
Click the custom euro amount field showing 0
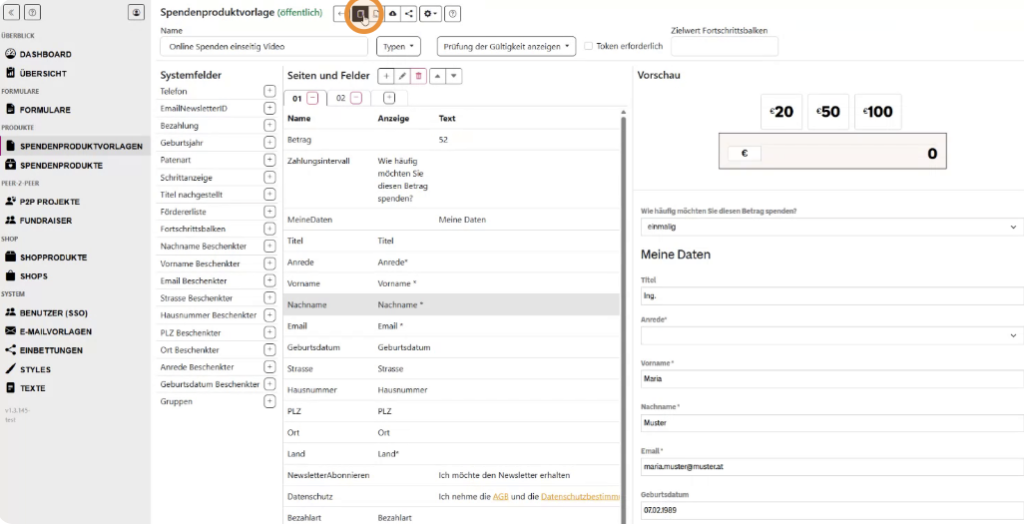(x=832, y=153)
